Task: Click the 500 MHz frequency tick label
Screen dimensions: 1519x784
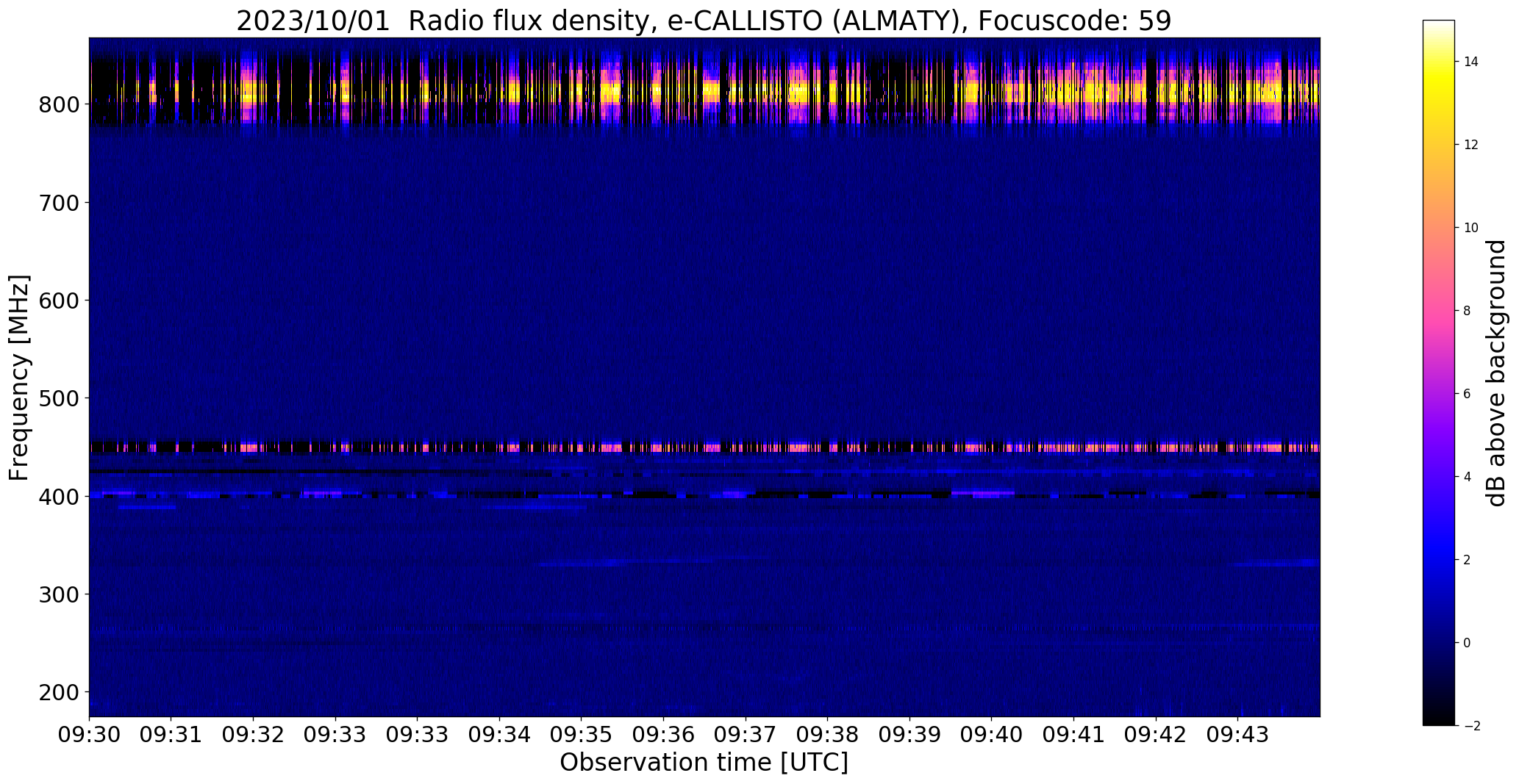Action: coord(59,398)
